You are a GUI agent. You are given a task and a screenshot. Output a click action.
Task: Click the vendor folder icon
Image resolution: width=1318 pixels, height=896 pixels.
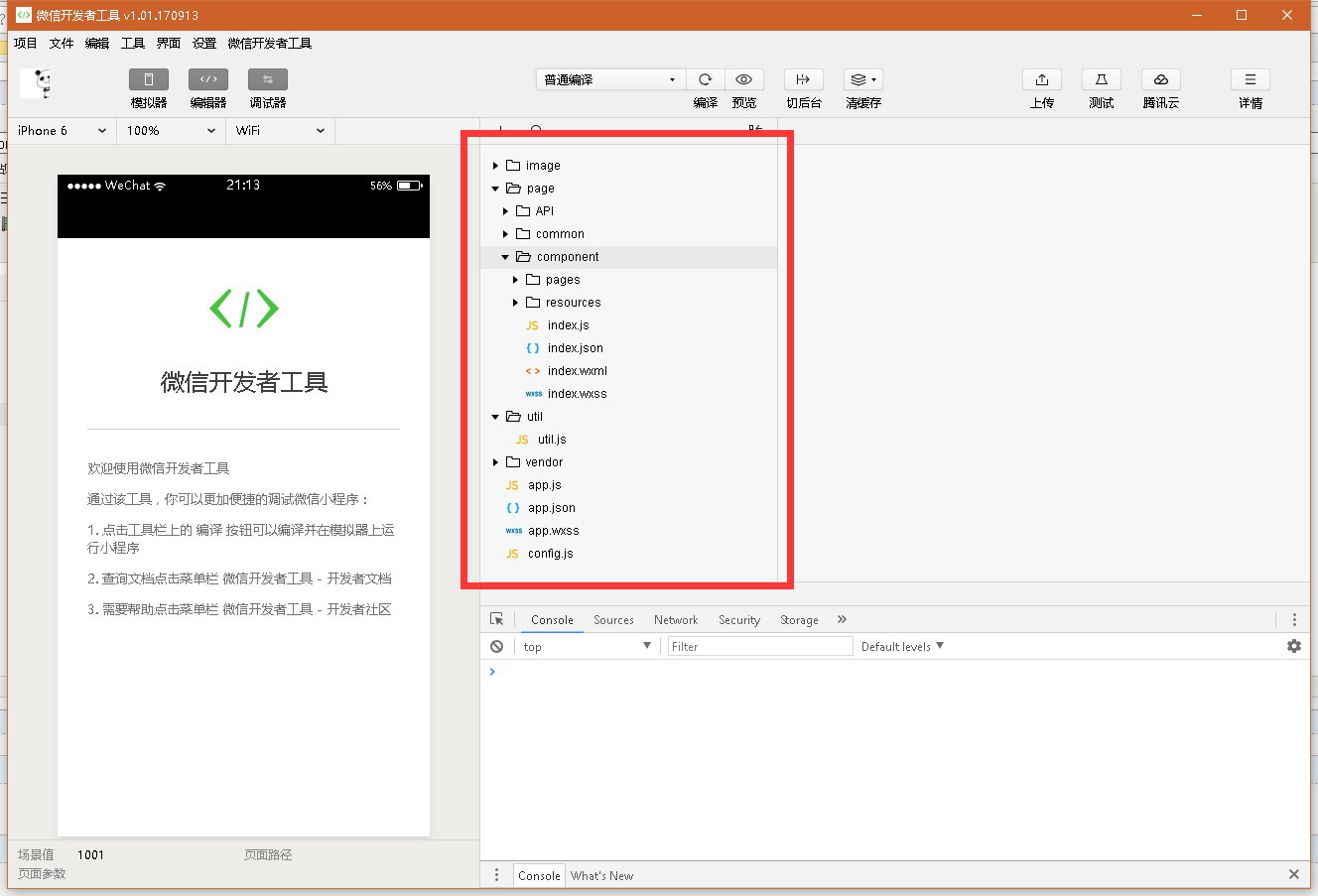point(513,462)
